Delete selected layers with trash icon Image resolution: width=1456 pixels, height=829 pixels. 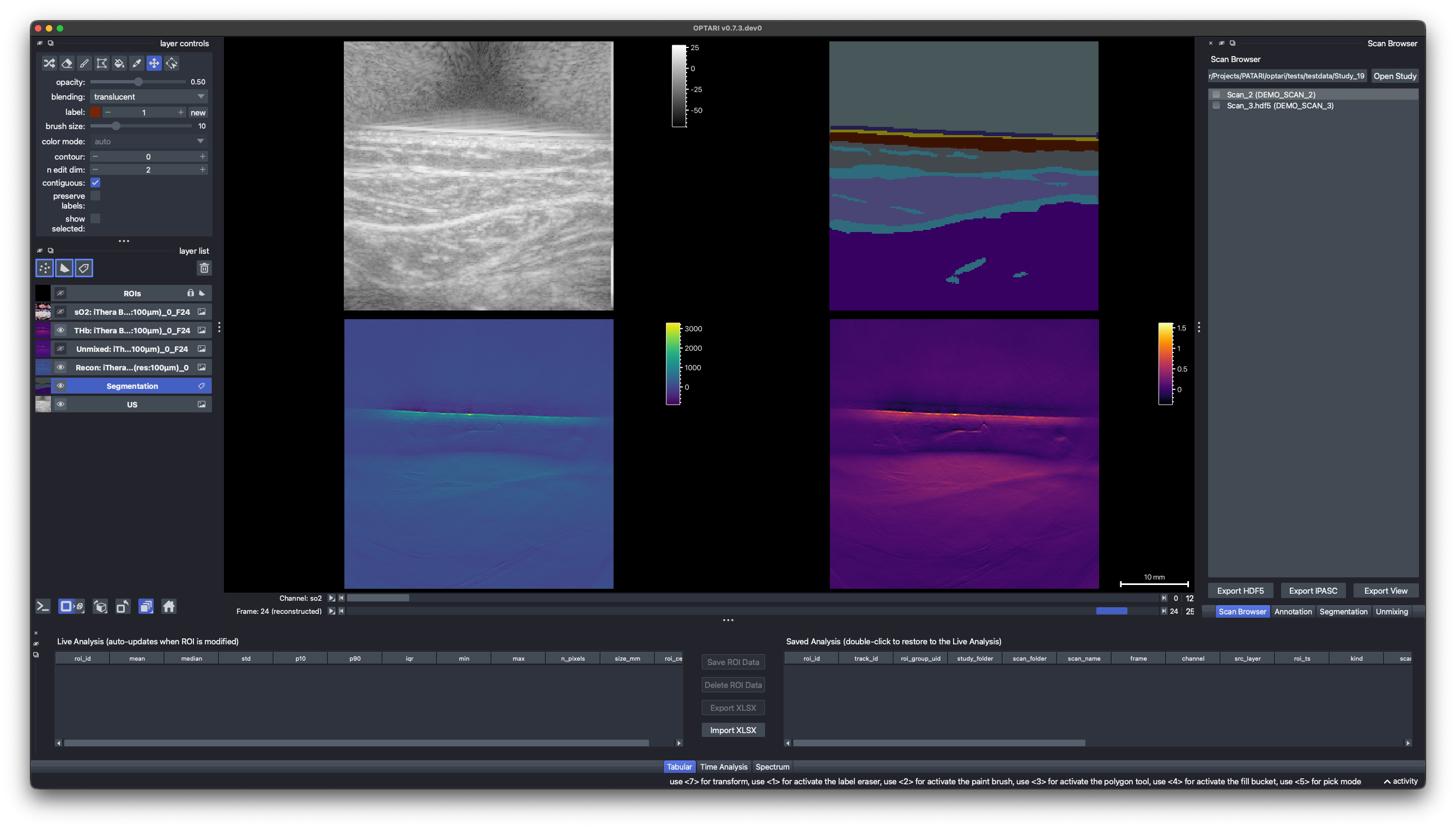204,267
